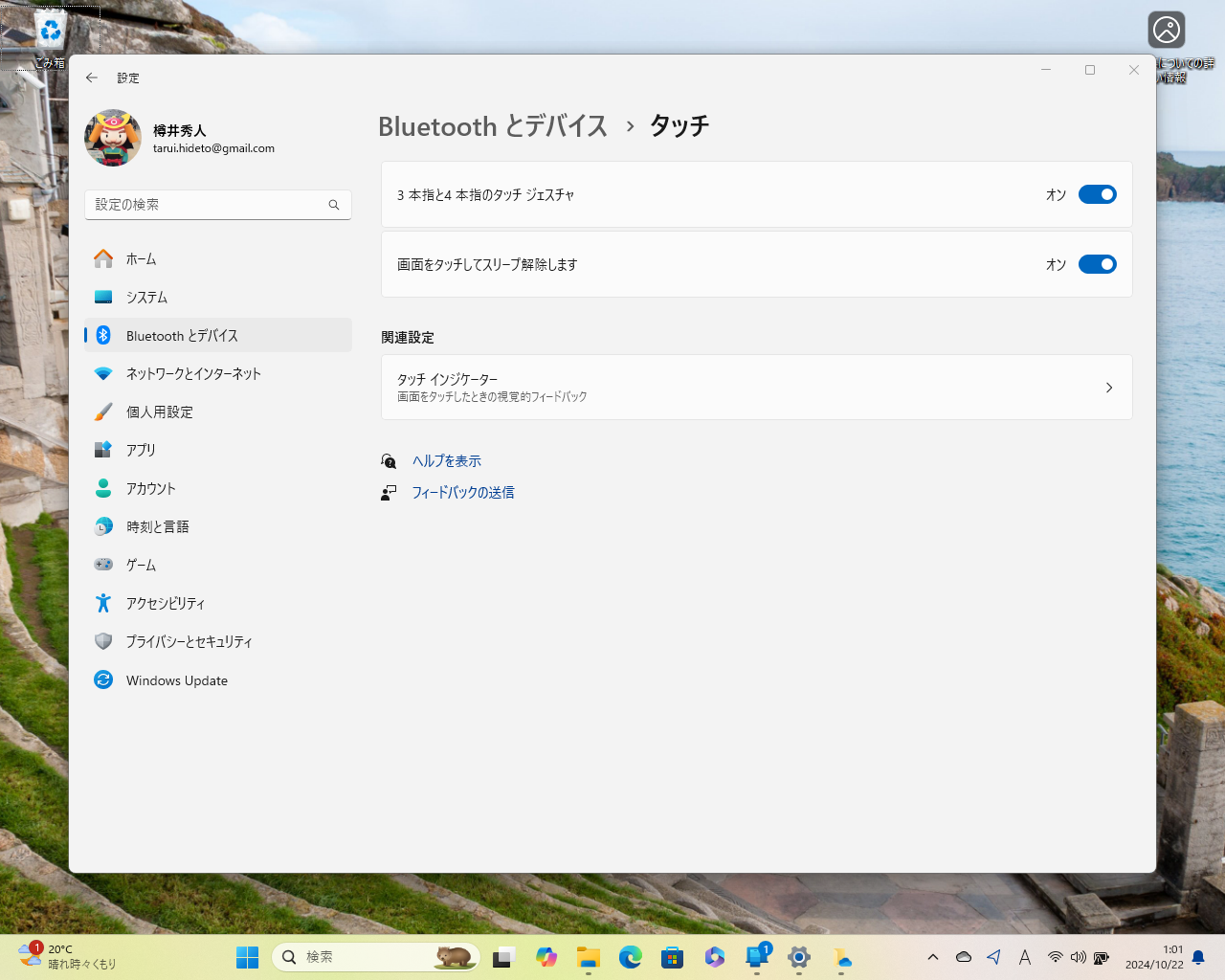This screenshot has width=1225, height=980.
Task: Click the Bluetooth icon in sidebar
Action: pyautogui.click(x=103, y=335)
